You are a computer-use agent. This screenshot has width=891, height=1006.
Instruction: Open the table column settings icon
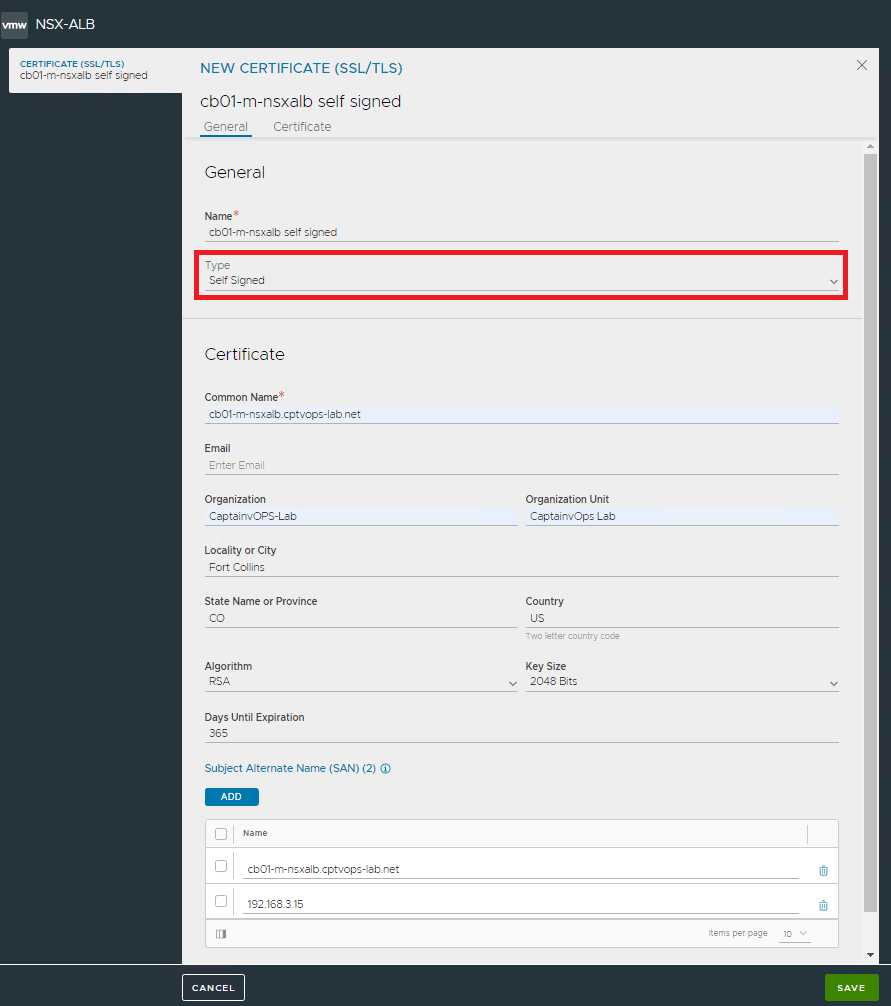(x=221, y=934)
